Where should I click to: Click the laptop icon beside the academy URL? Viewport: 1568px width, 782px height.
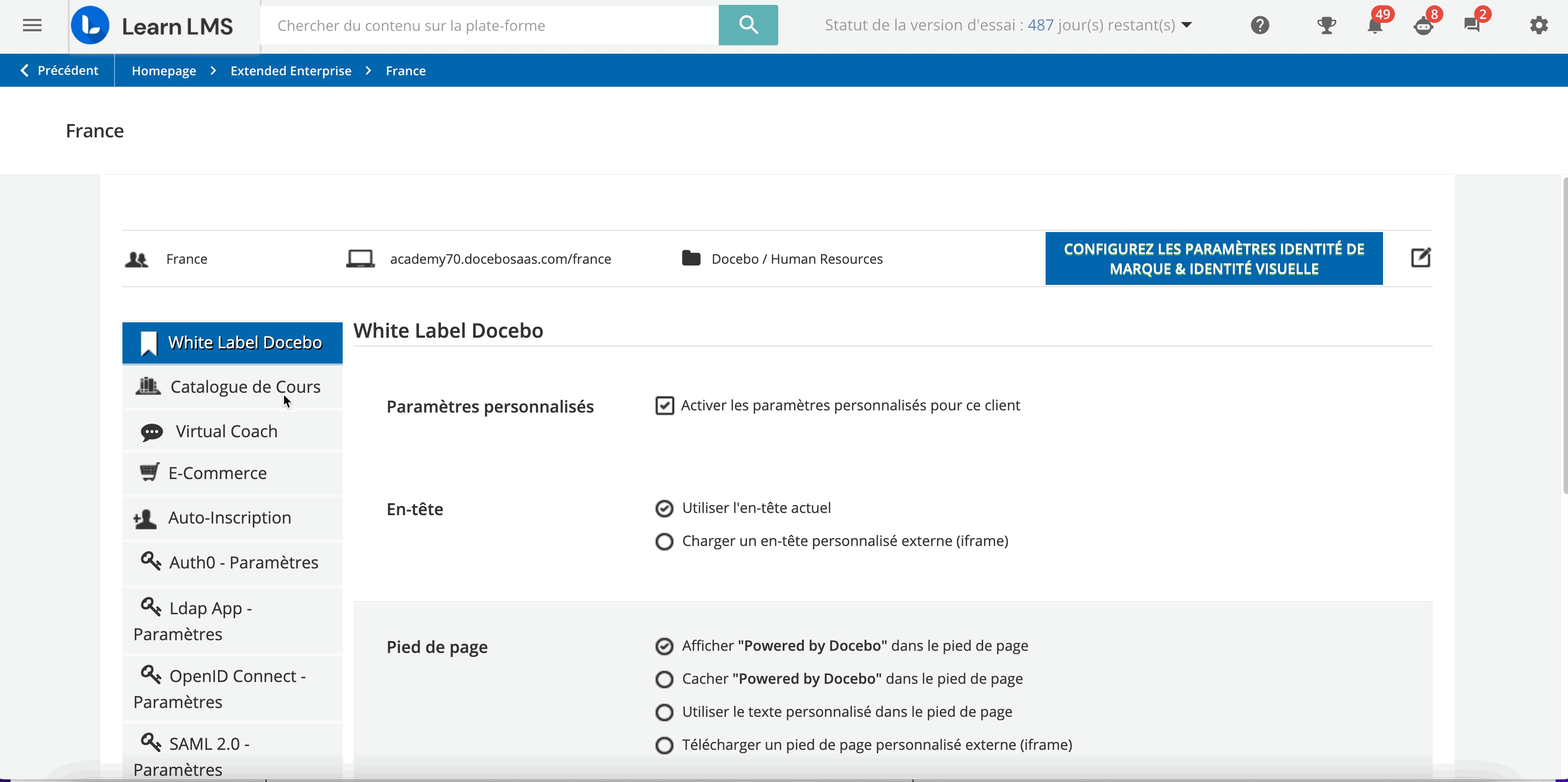coord(360,258)
